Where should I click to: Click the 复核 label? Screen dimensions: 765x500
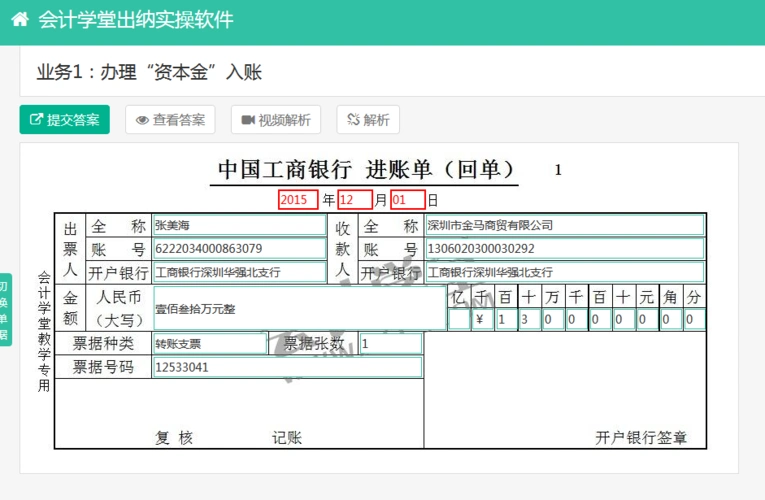point(174,438)
